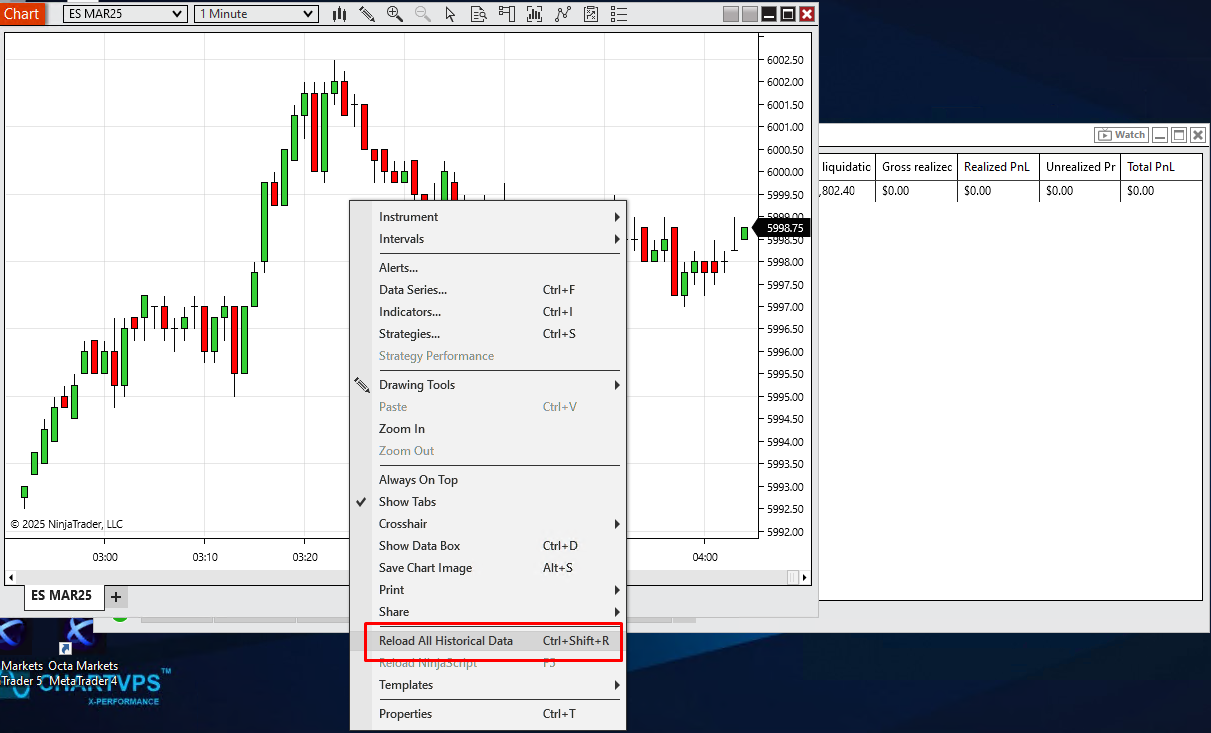Uncheck Show Tabs in the context menu
1211x733 pixels.
tap(407, 502)
